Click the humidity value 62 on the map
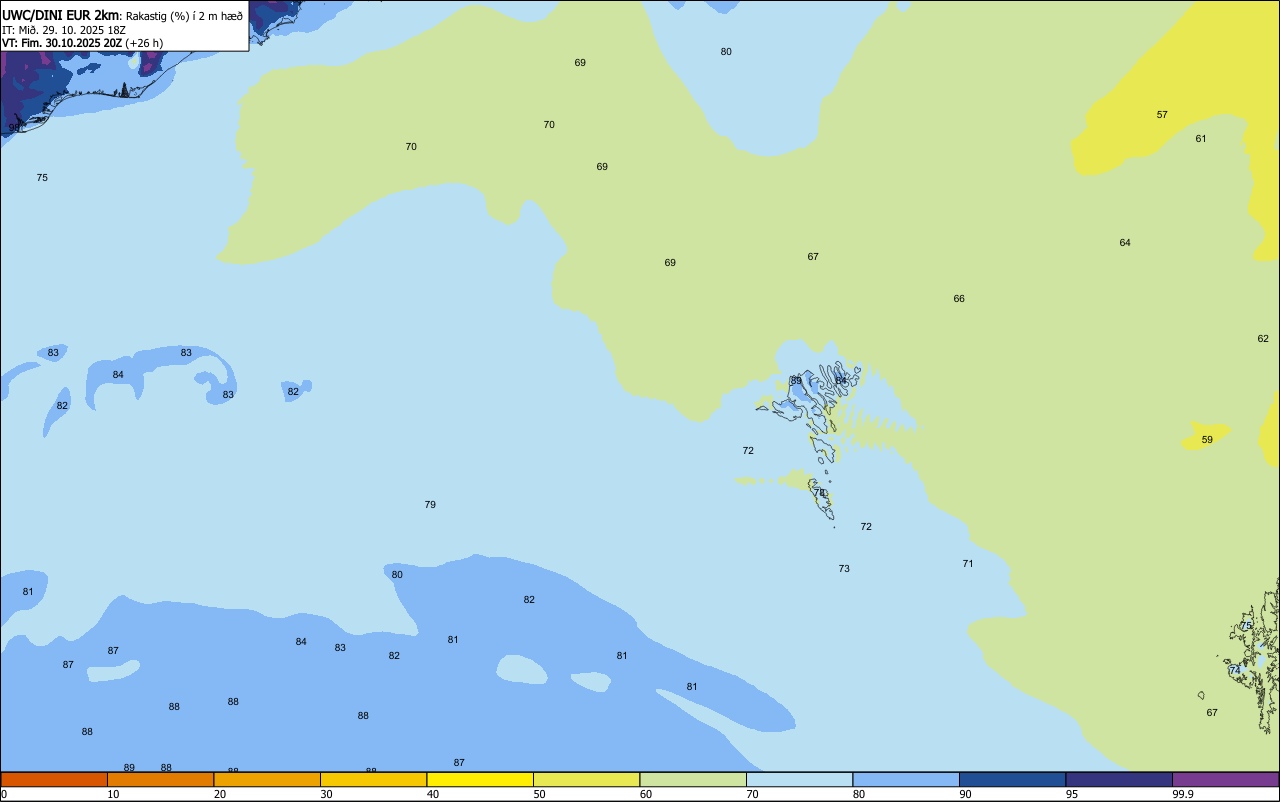Screen dimensions: 1280x802 click(x=1263, y=339)
